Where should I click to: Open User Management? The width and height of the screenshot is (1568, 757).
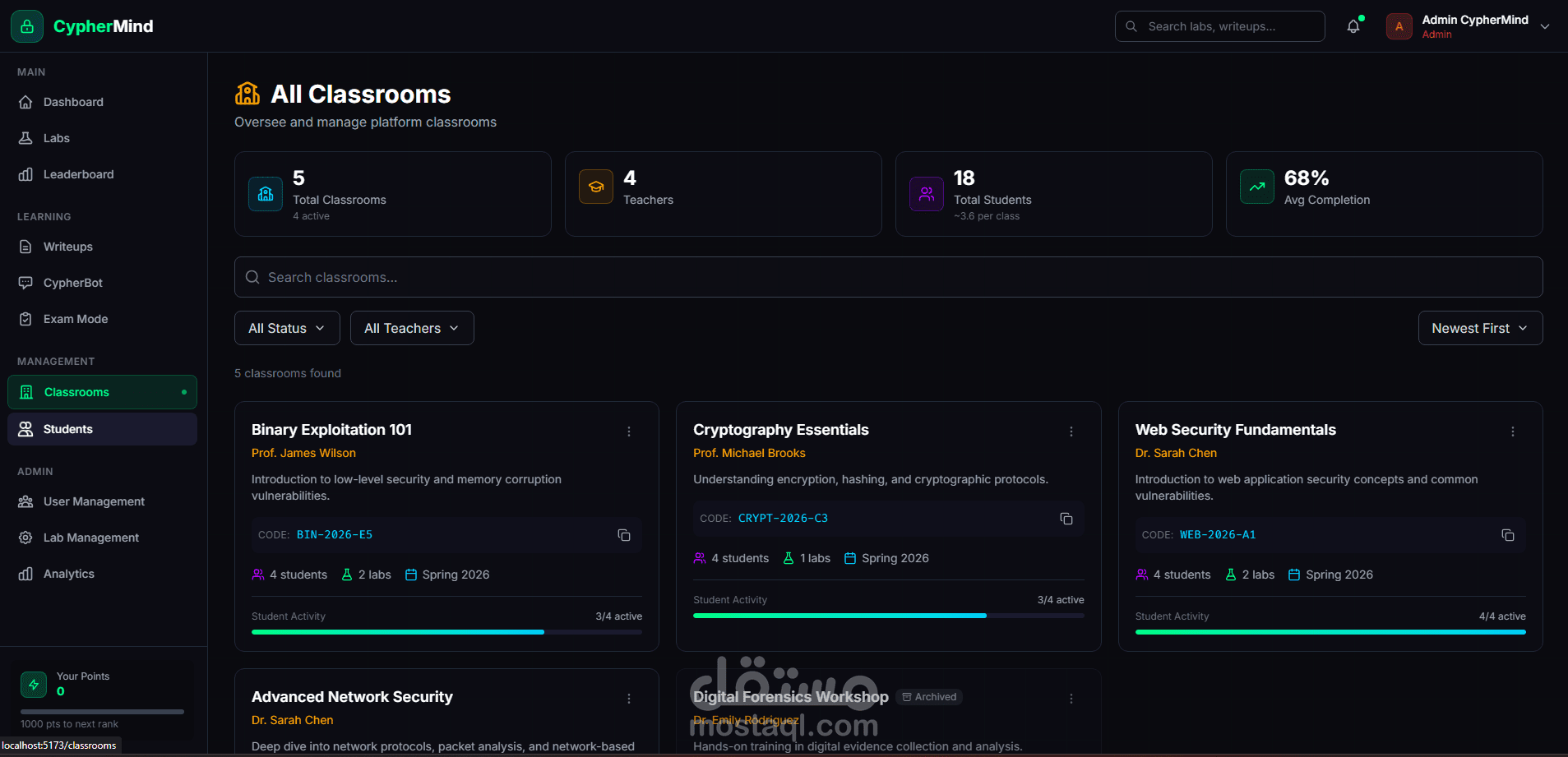[x=102, y=501]
